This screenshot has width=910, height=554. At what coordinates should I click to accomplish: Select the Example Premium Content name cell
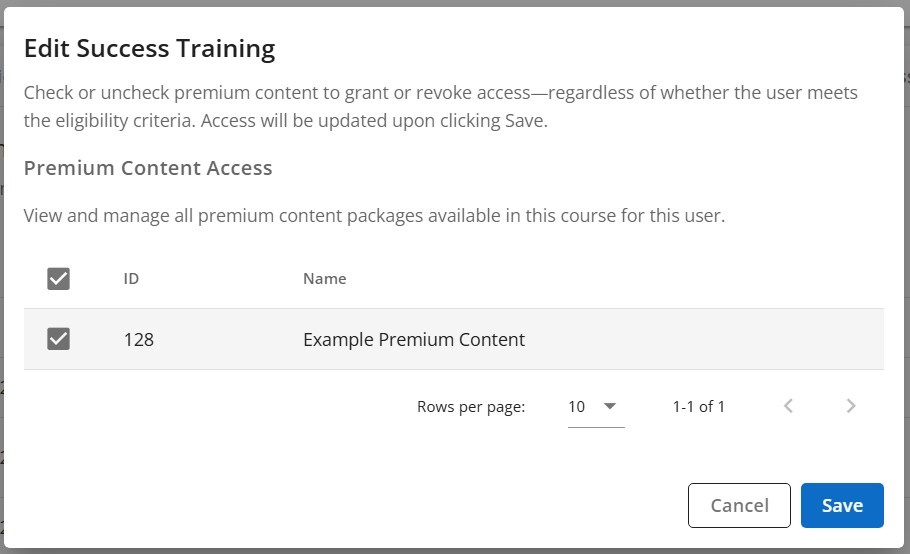[414, 340]
